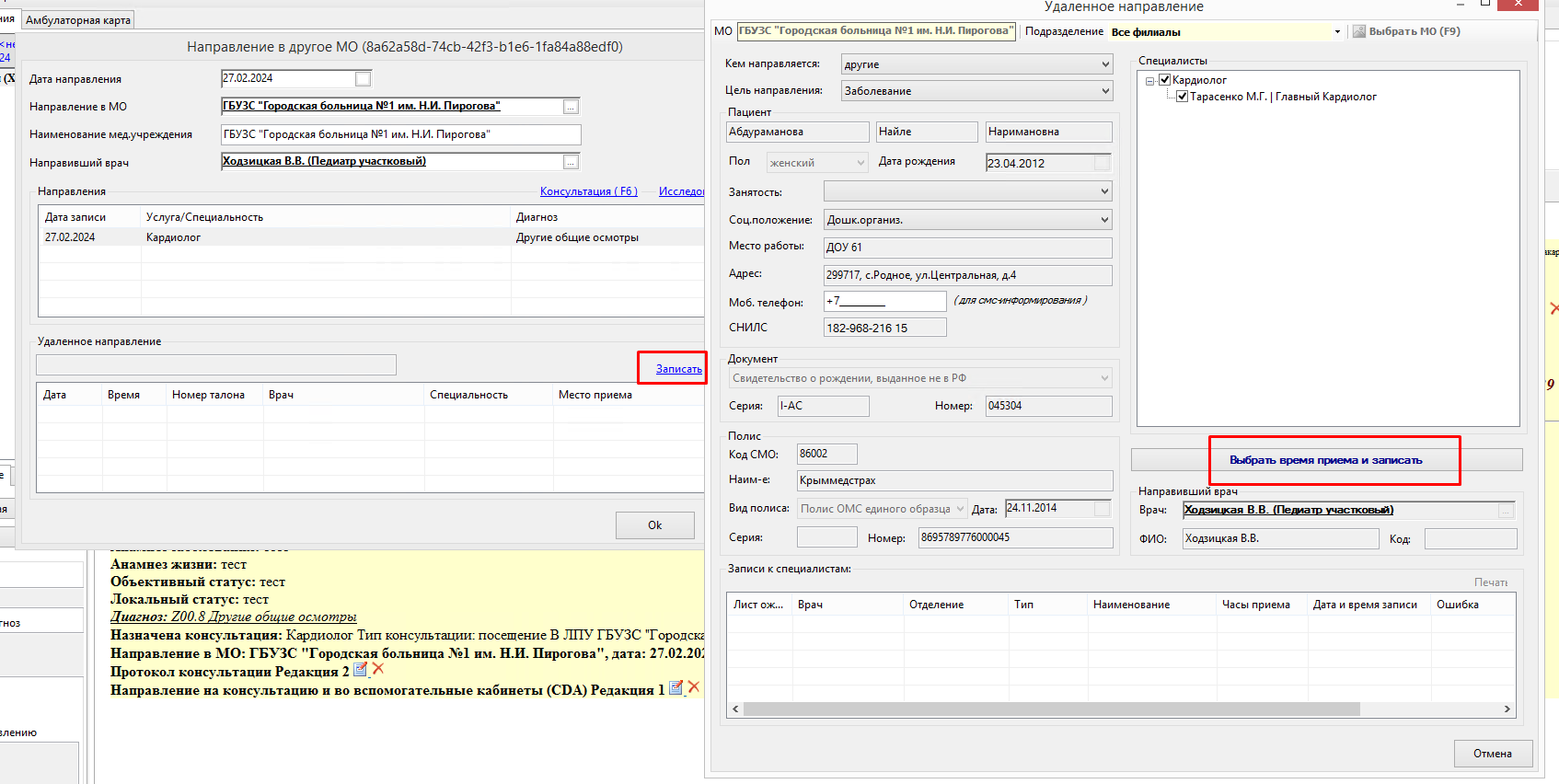This screenshot has width=1559, height=784.
Task: Click the 'Отмена' button
Action: (x=1493, y=754)
